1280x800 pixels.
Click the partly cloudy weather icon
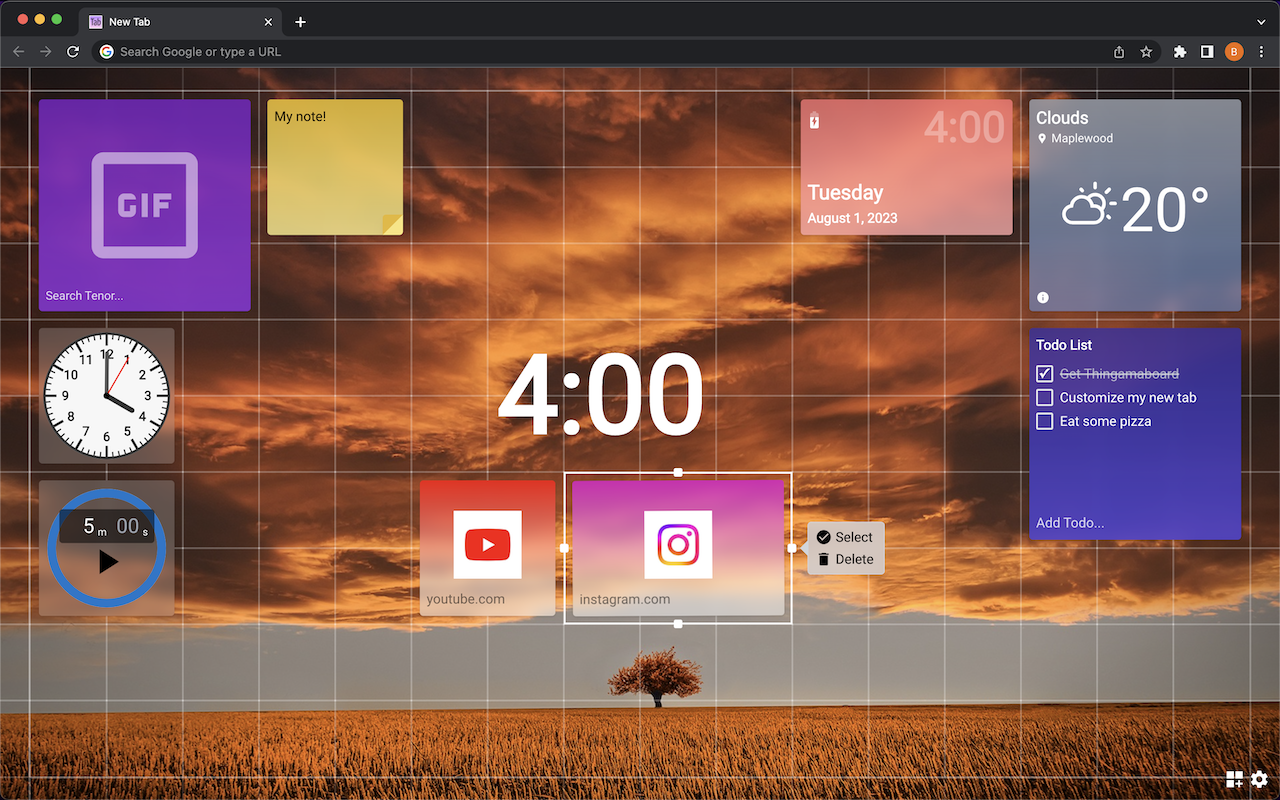point(1088,207)
